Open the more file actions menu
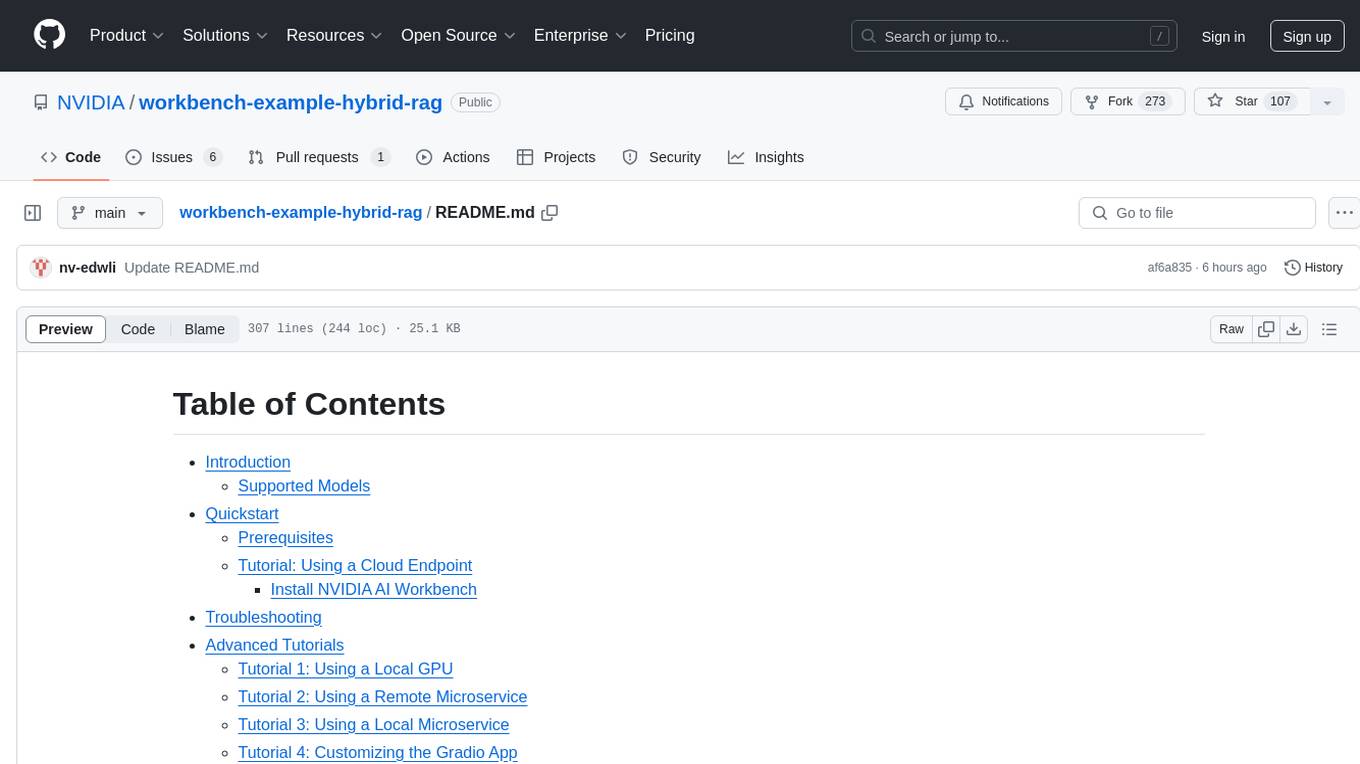This screenshot has height=764, width=1360. coord(1344,213)
